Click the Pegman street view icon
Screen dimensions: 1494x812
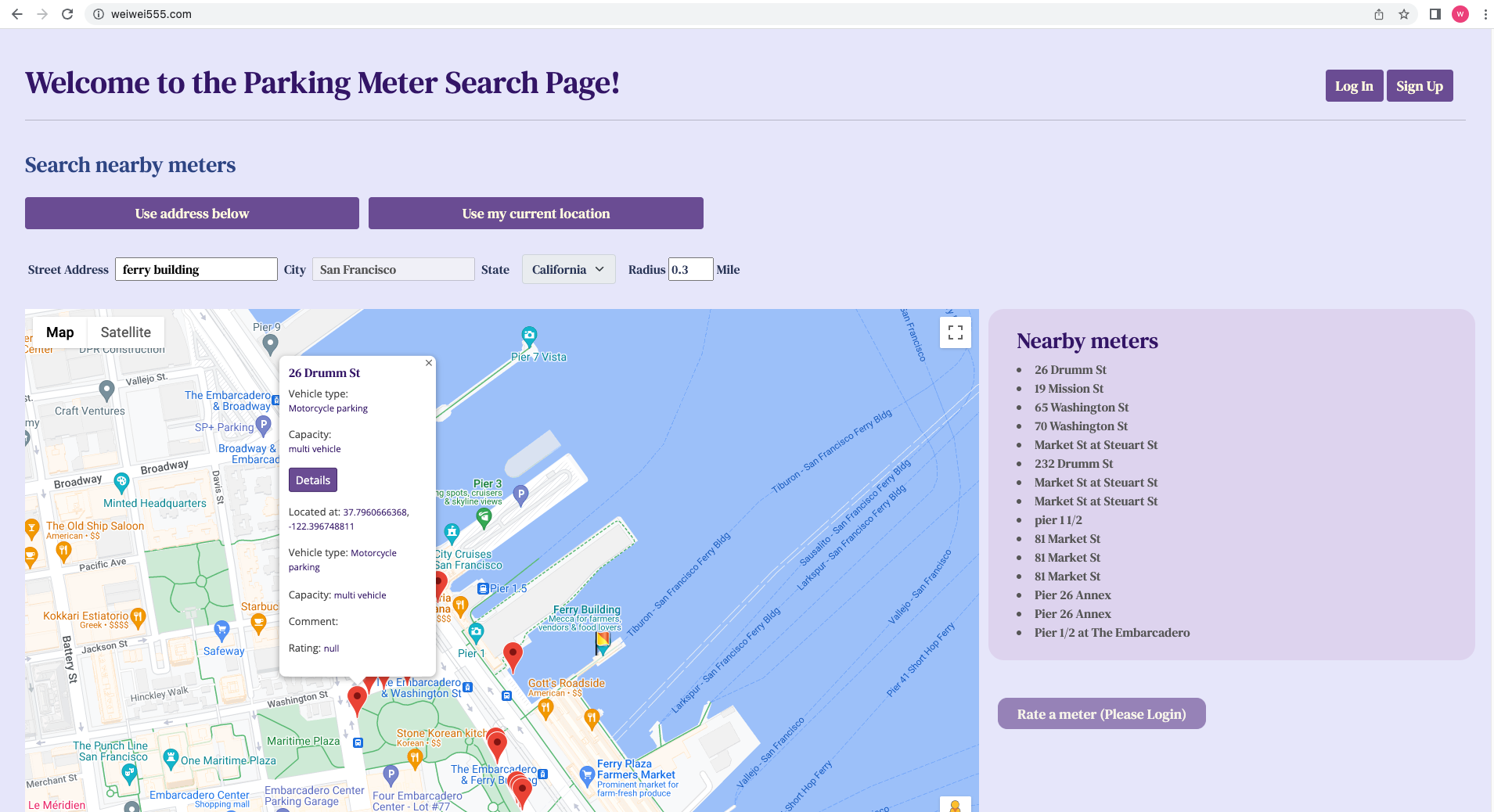(x=955, y=805)
